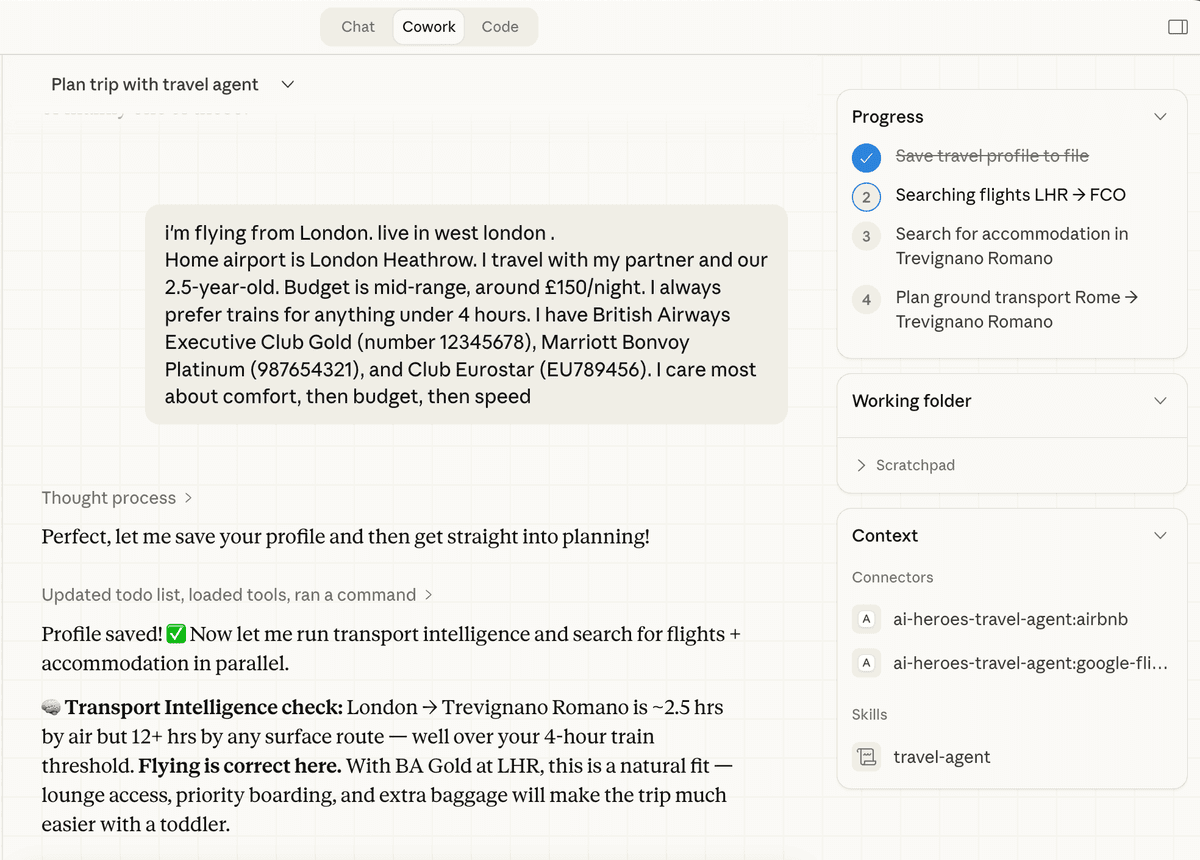The height and width of the screenshot is (860, 1200).
Task: Expand the Thought process section
Action: (116, 498)
